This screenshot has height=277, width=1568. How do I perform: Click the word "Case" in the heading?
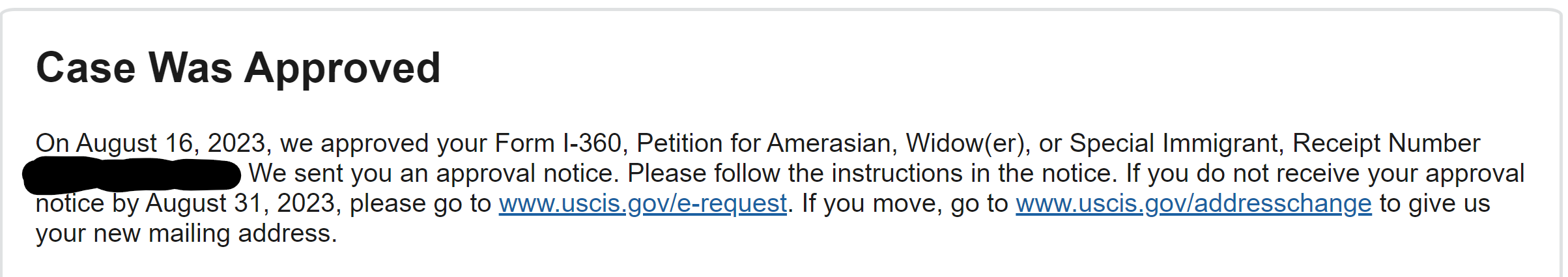pos(86,68)
